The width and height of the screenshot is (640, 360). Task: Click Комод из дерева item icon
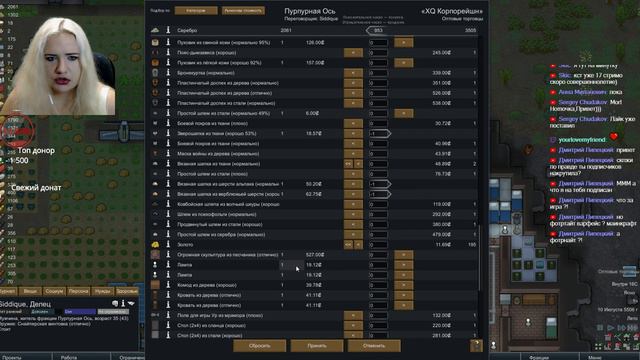[155, 285]
